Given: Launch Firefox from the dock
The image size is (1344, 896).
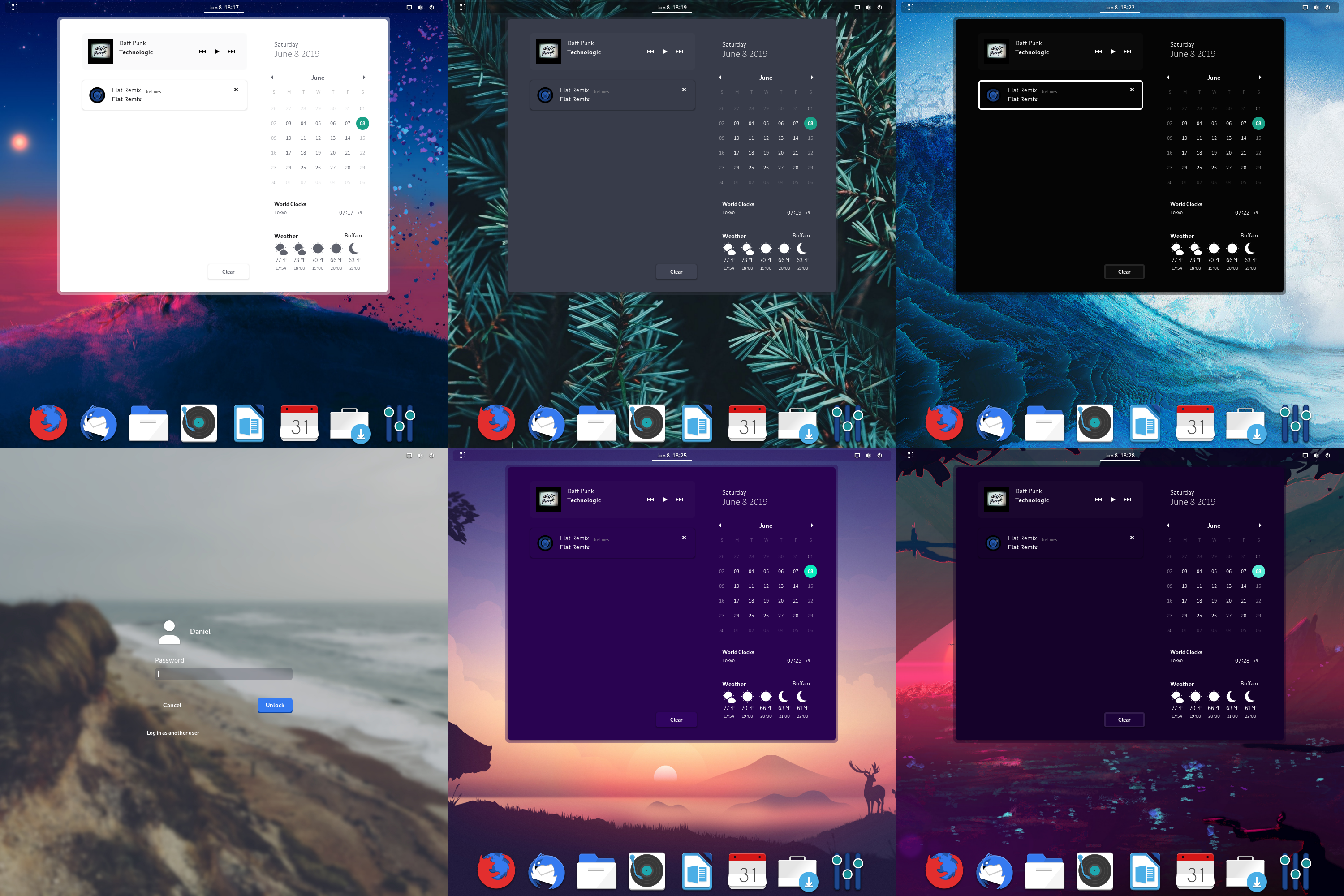Looking at the screenshot, I should 48,423.
